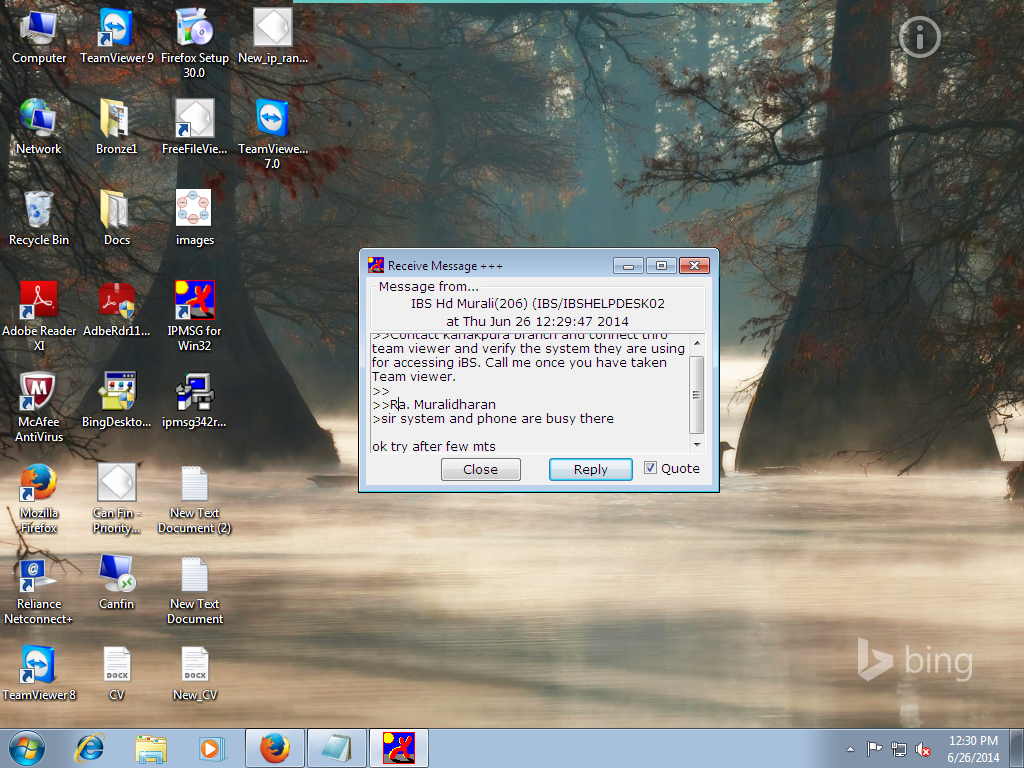Image resolution: width=1024 pixels, height=768 pixels.
Task: Select the Adobe Reader XI shortcut
Action: pos(39,316)
